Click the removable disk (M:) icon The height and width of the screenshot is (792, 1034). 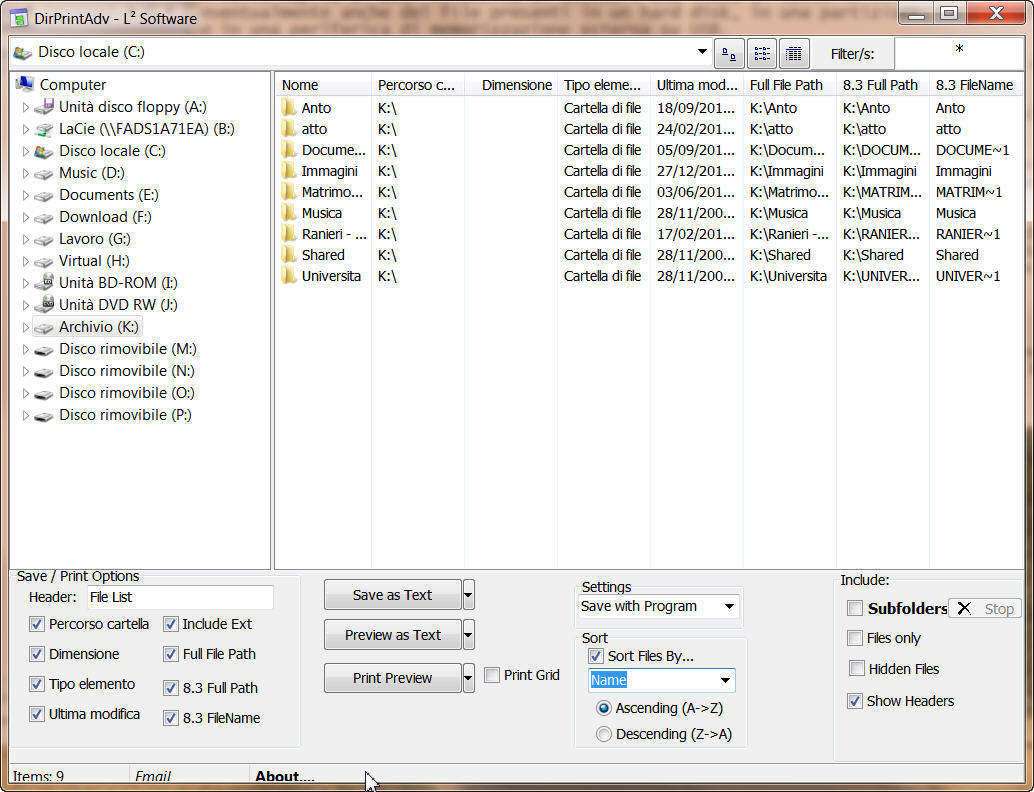tap(44, 350)
